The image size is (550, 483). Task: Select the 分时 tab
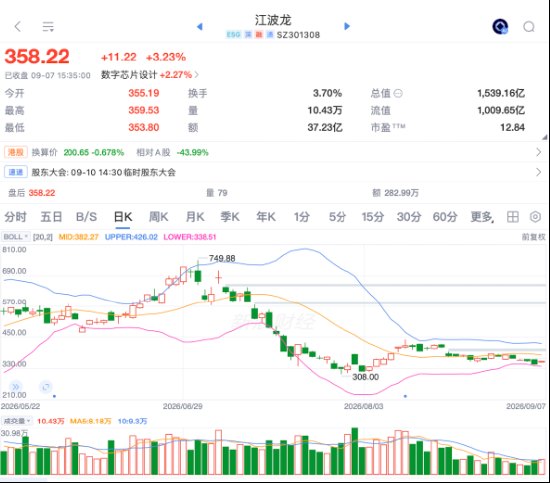[x=15, y=217]
